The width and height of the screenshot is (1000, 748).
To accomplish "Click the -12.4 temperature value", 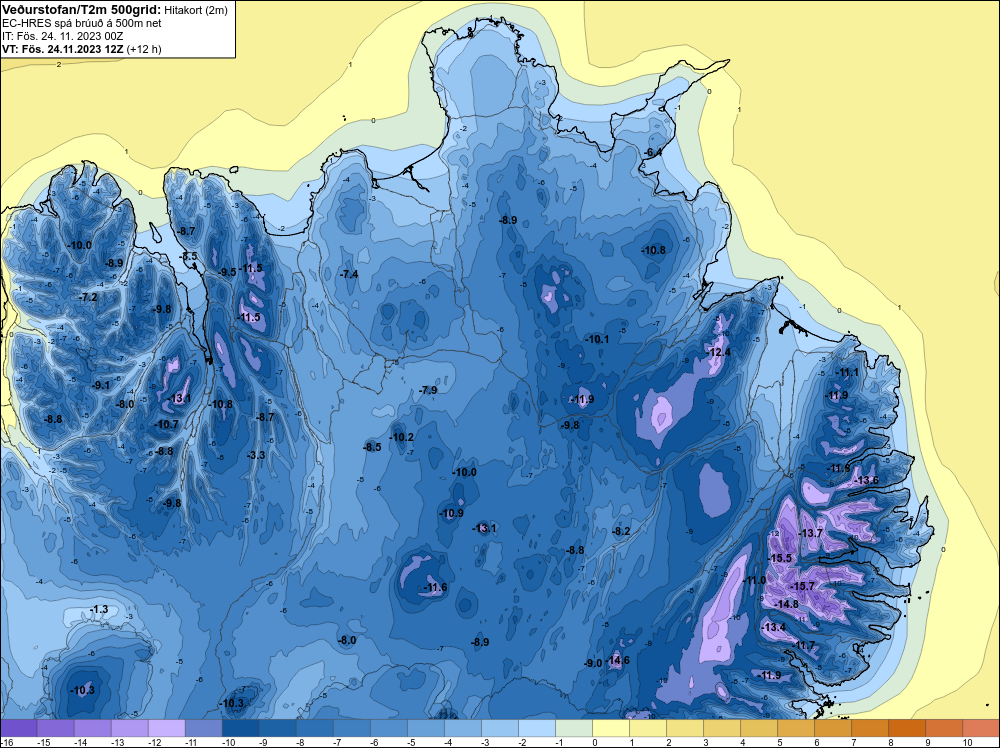I will [x=719, y=352].
